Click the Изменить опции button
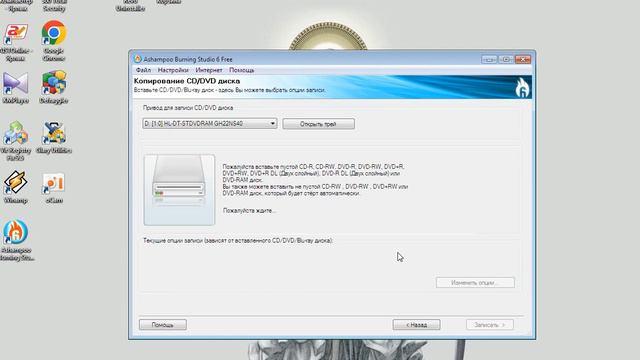The width and height of the screenshot is (640, 360). point(475,282)
